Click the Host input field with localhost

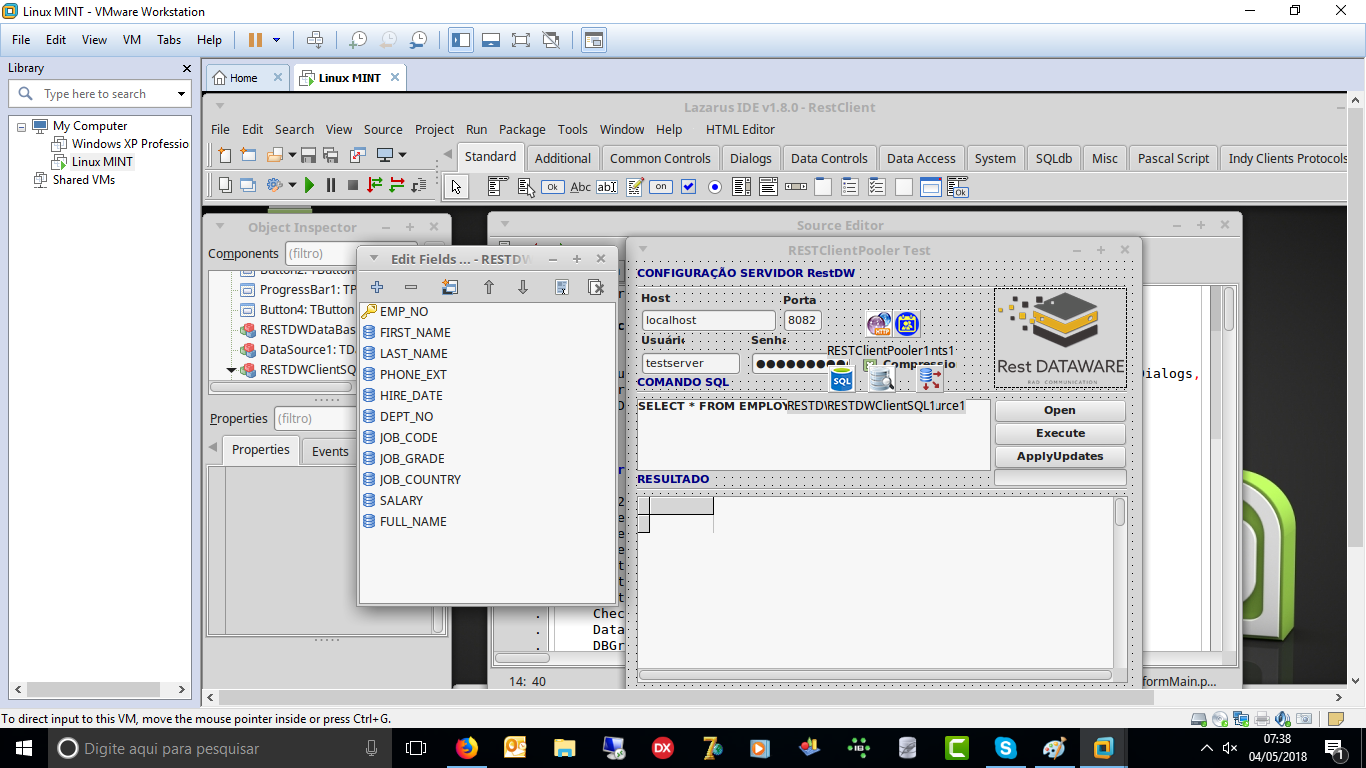(708, 320)
